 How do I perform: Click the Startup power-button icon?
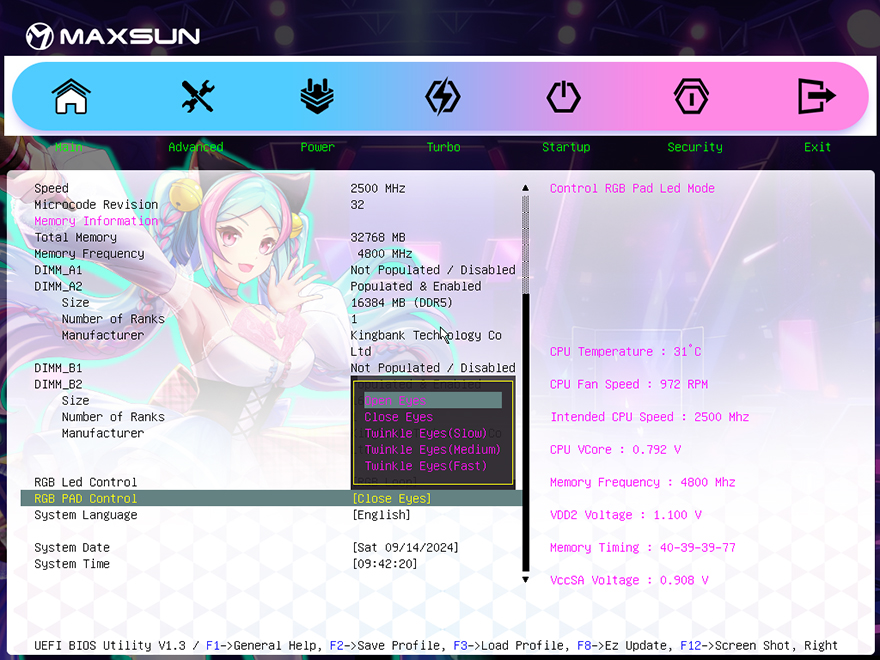pos(563,97)
